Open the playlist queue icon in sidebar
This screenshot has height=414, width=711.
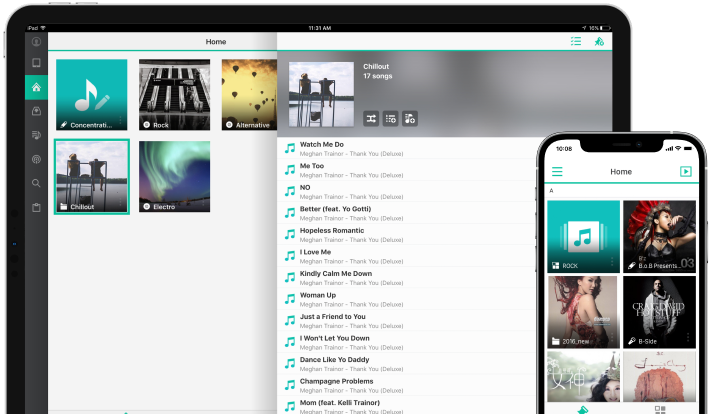click(x=36, y=135)
